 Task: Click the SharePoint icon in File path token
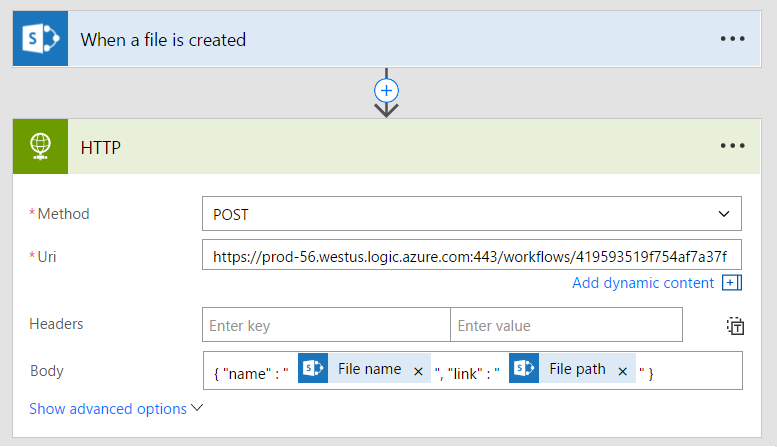pos(523,369)
